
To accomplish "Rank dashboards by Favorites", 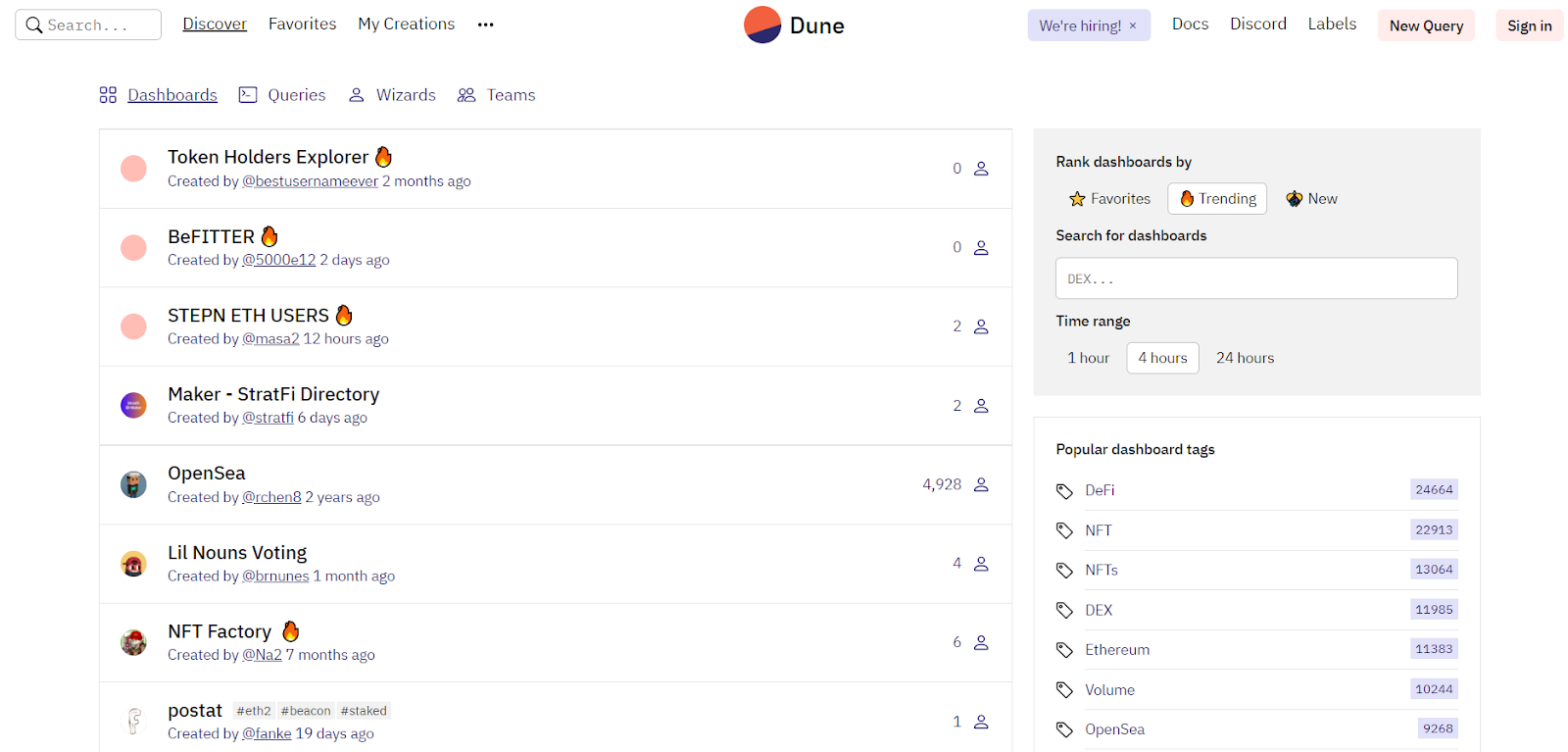I will (1109, 199).
